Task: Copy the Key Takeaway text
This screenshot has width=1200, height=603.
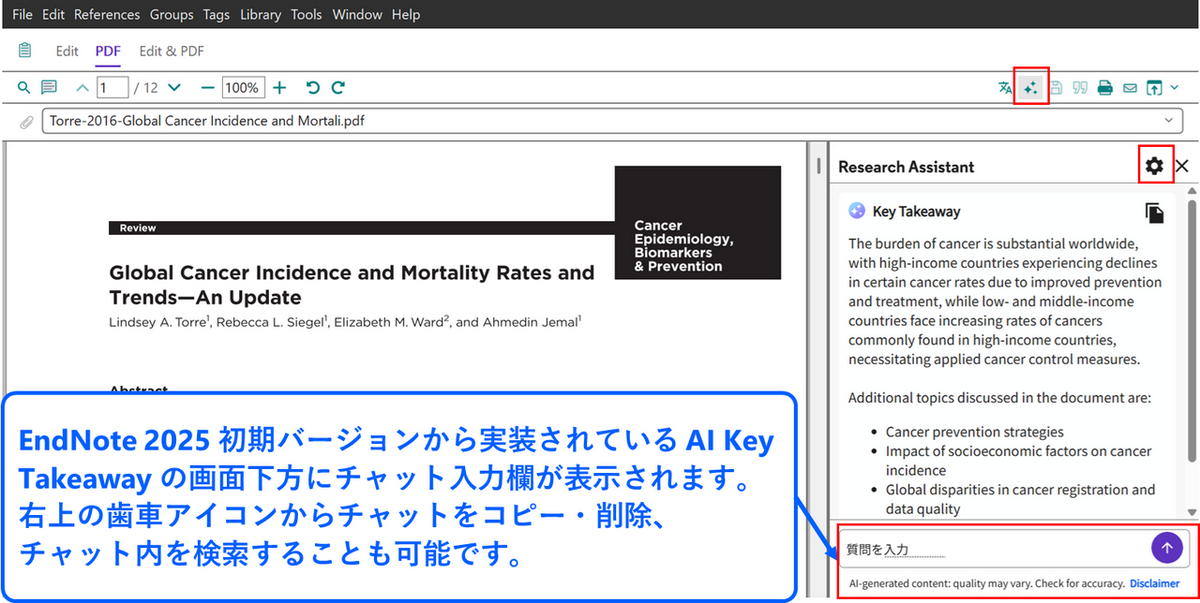Action: pos(1154,212)
